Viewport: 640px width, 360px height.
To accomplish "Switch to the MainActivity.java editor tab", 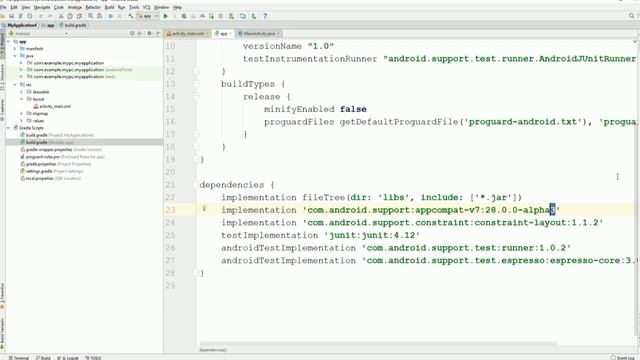I will [x=259, y=33].
